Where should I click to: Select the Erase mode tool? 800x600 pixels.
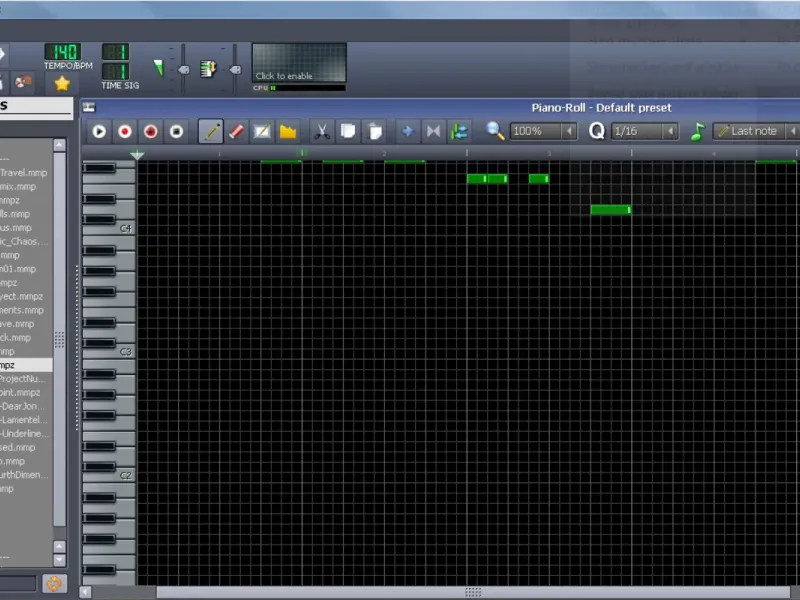tap(236, 132)
